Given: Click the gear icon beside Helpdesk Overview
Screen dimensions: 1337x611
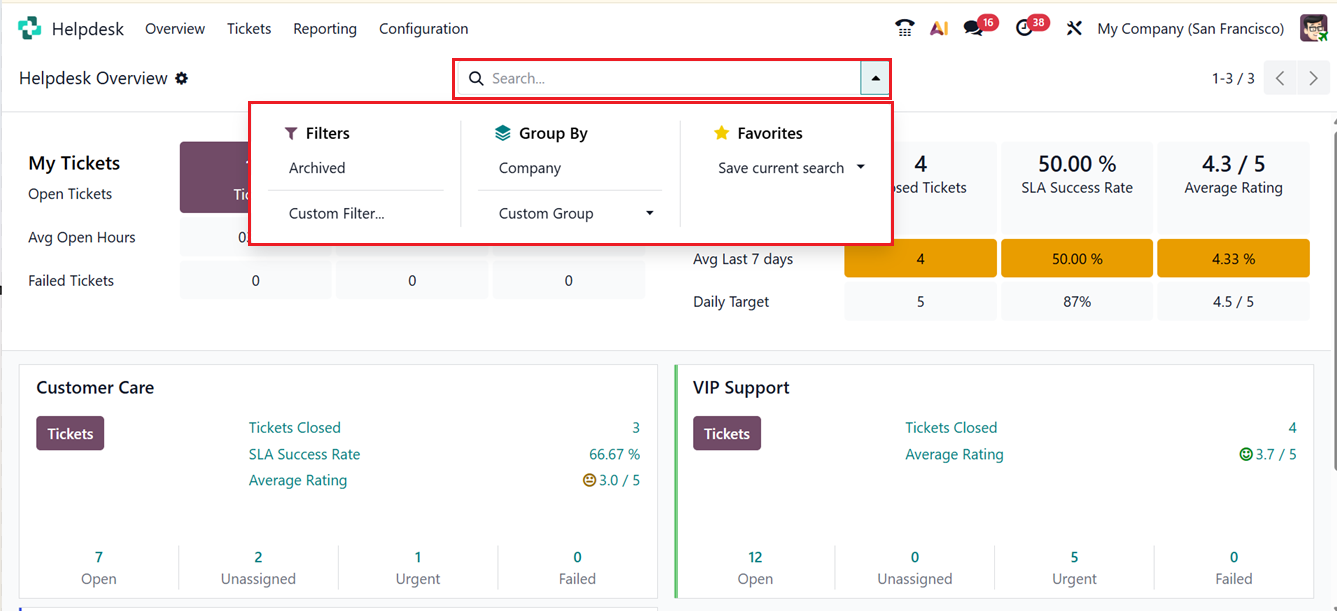Looking at the screenshot, I should point(182,78).
